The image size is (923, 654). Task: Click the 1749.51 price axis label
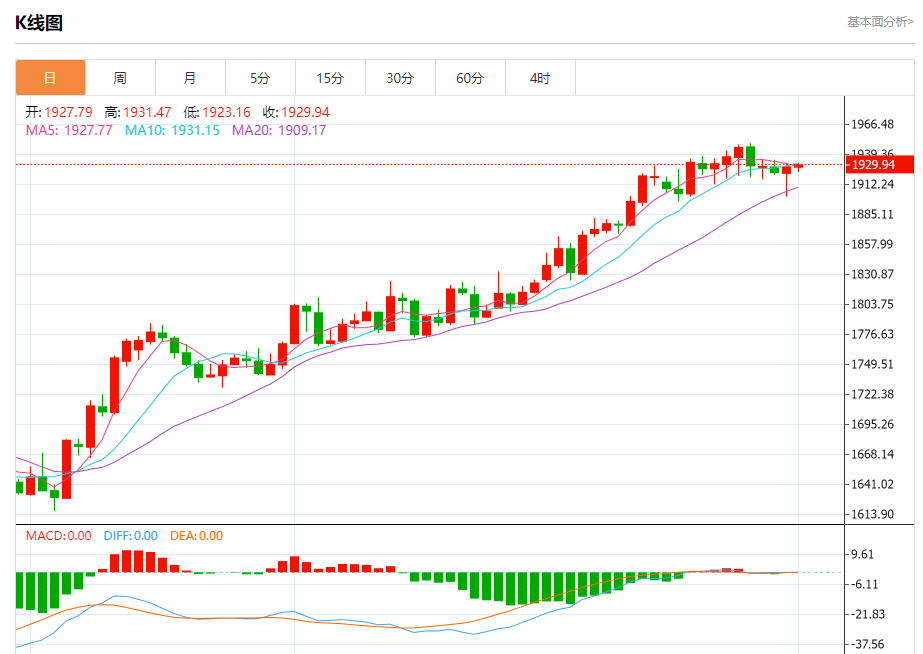[872, 364]
